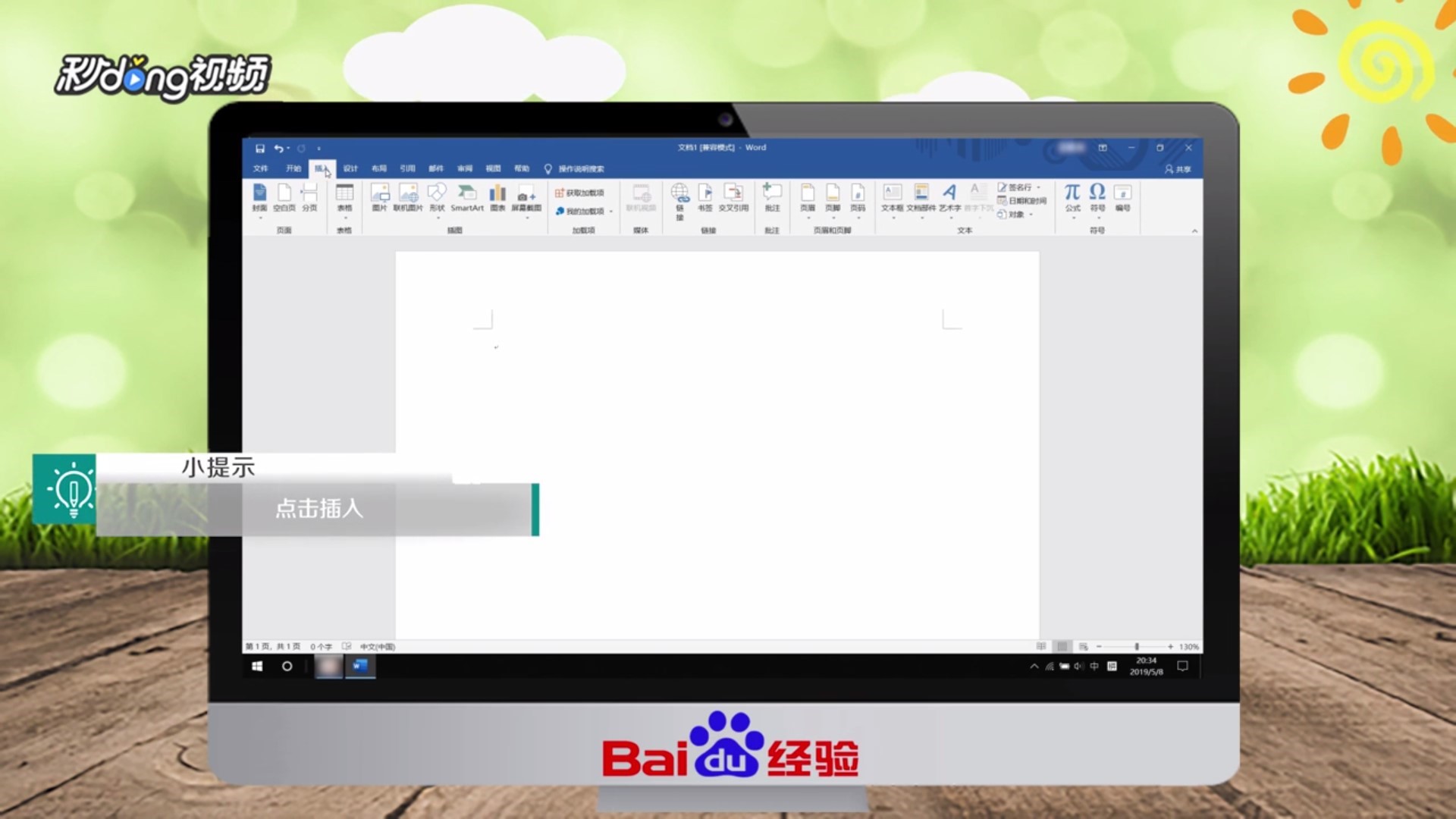Expand the Undo history dropdown arrow
The height and width of the screenshot is (819, 1456).
coord(288,149)
